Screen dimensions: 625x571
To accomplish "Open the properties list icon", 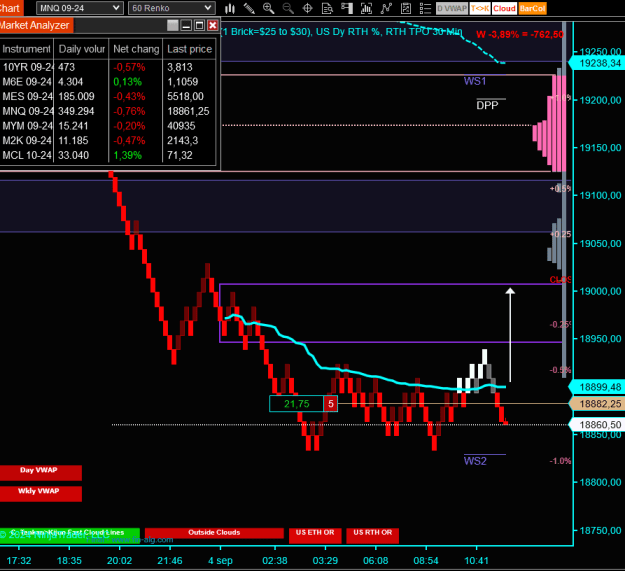I will tap(425, 8).
